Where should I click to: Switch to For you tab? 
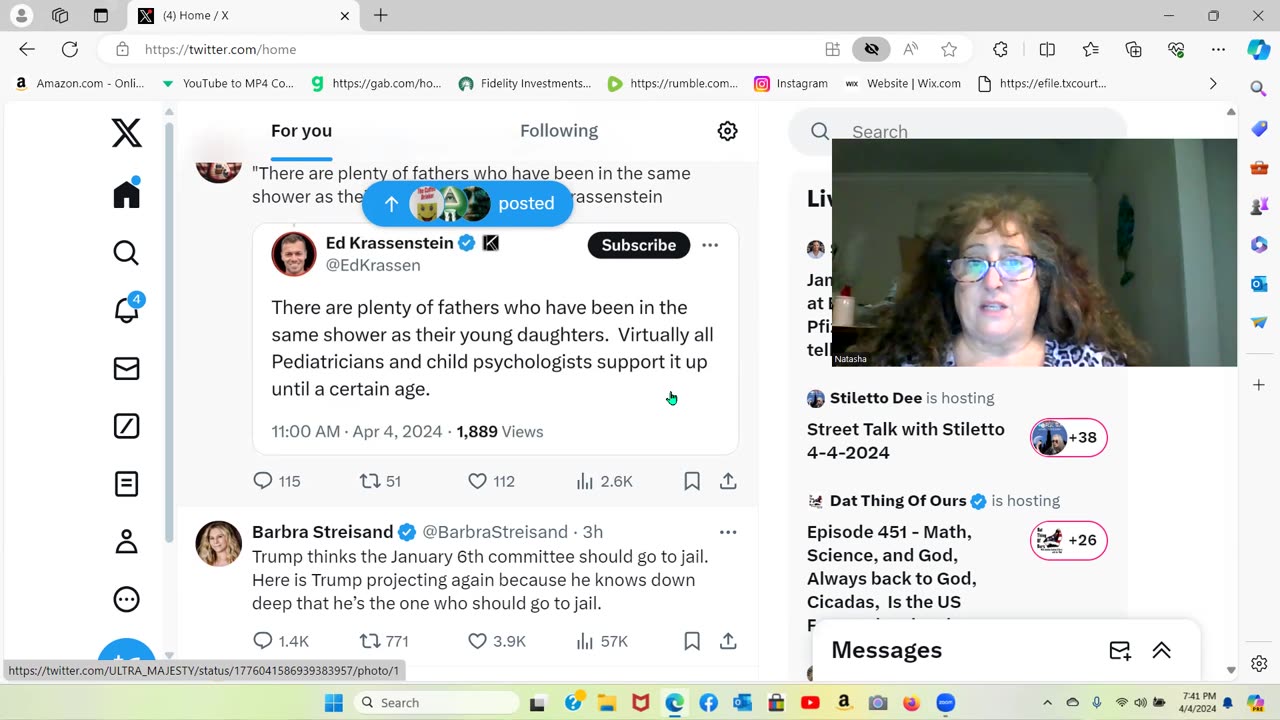301,131
